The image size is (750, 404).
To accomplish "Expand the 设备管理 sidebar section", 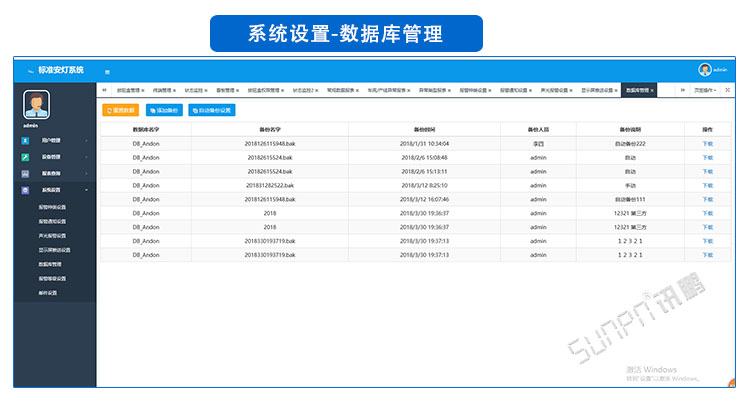I will click(87, 157).
